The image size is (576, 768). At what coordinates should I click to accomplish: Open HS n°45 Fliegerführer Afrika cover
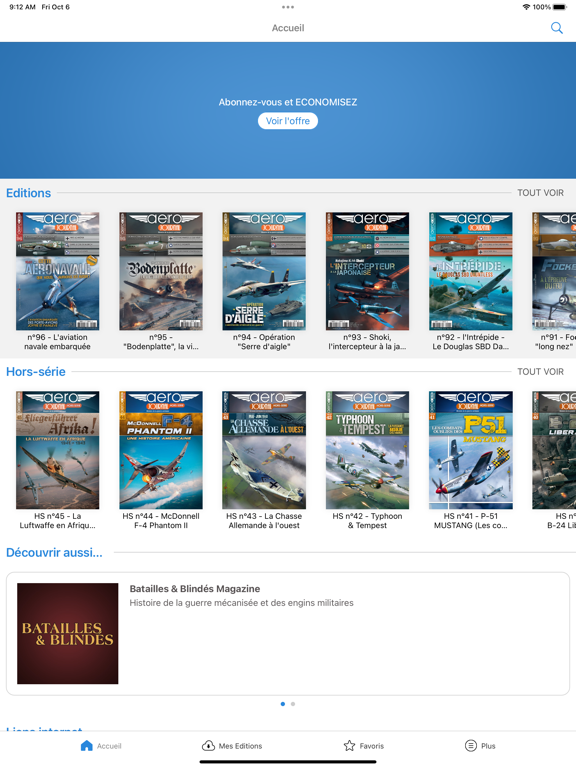click(x=57, y=450)
